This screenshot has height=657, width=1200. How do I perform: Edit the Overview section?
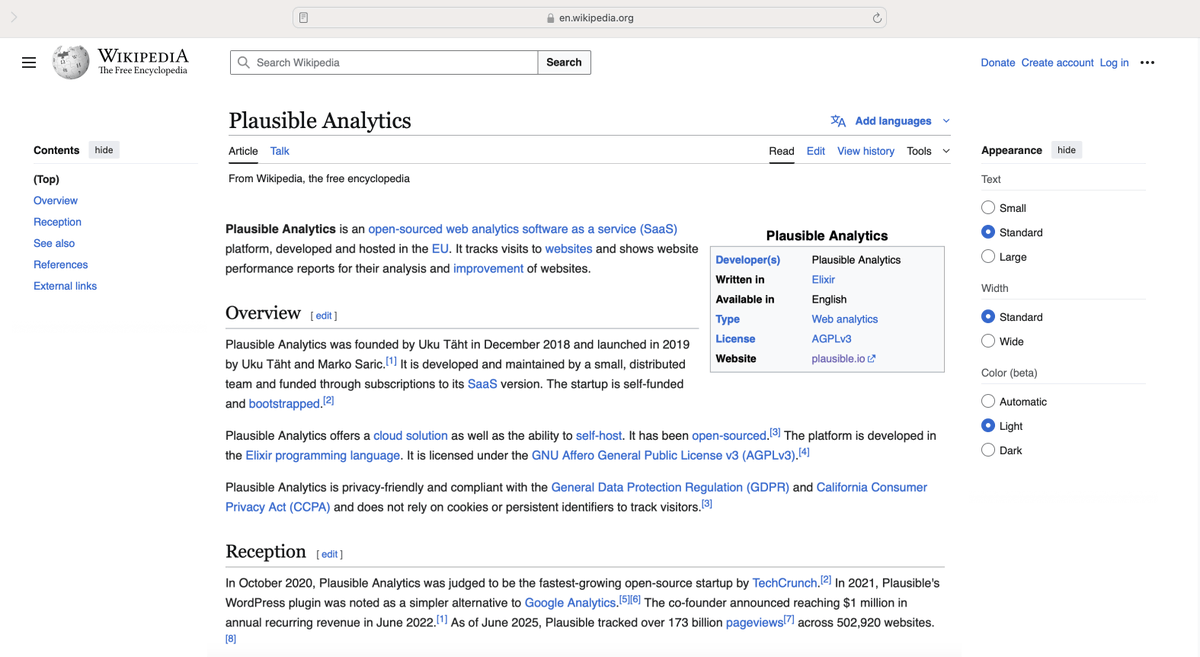tap(324, 315)
